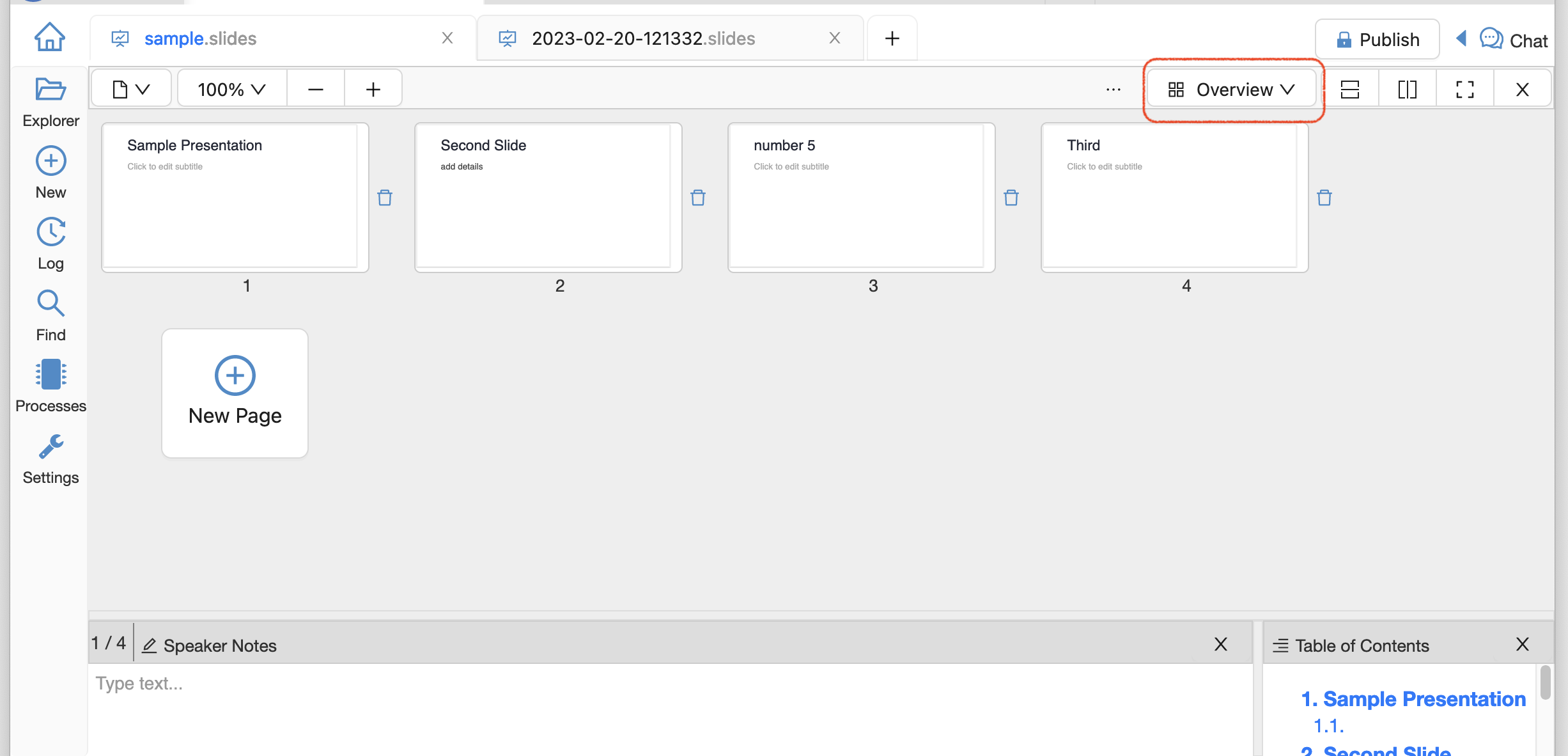
Task: Expand the page file dropdown menu
Action: tap(131, 89)
